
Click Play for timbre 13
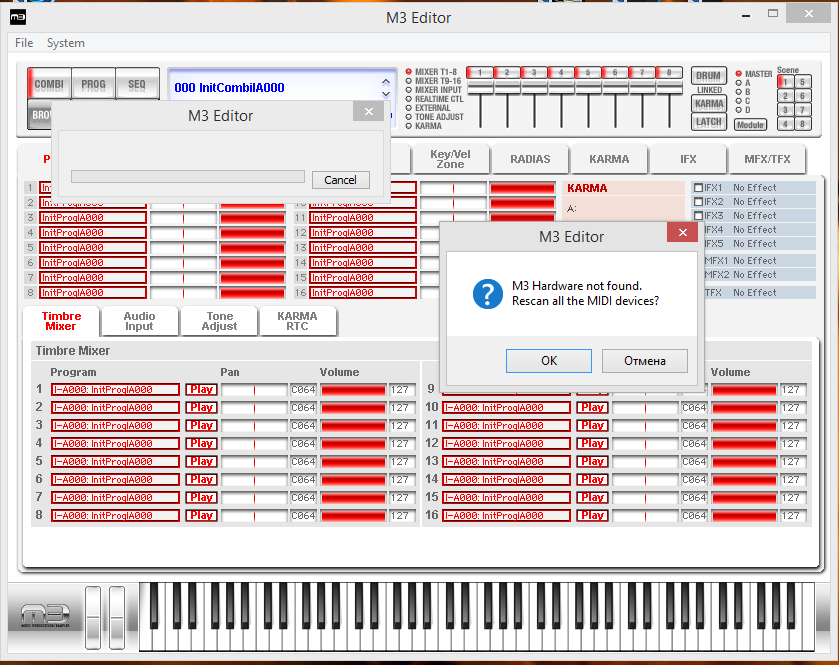coord(592,462)
